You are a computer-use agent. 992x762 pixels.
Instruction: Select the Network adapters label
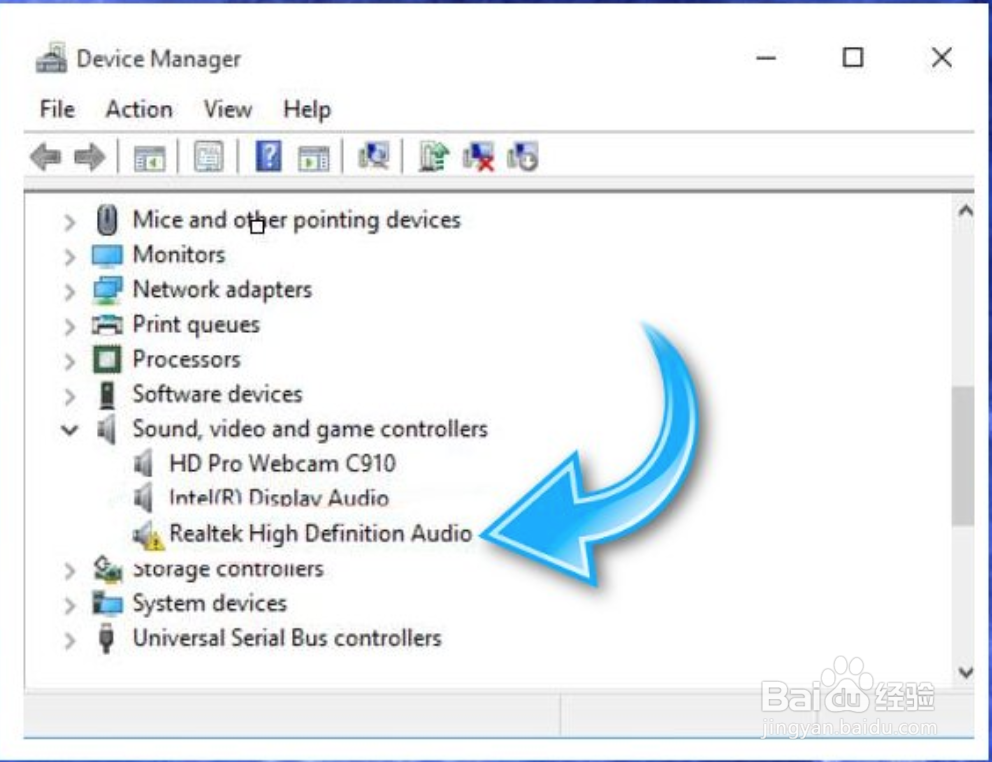(222, 290)
